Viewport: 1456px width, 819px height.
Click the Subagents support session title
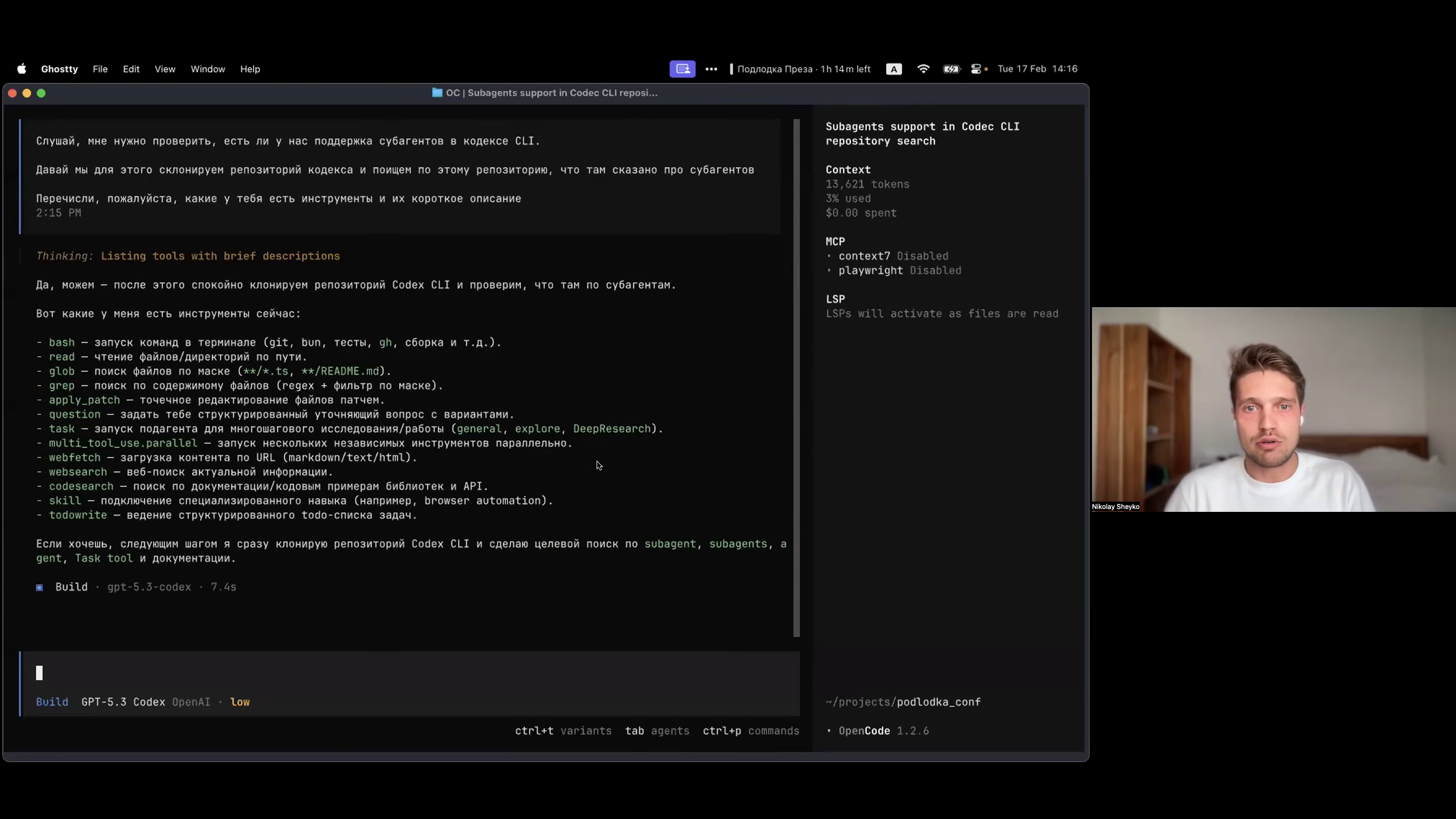click(923, 134)
